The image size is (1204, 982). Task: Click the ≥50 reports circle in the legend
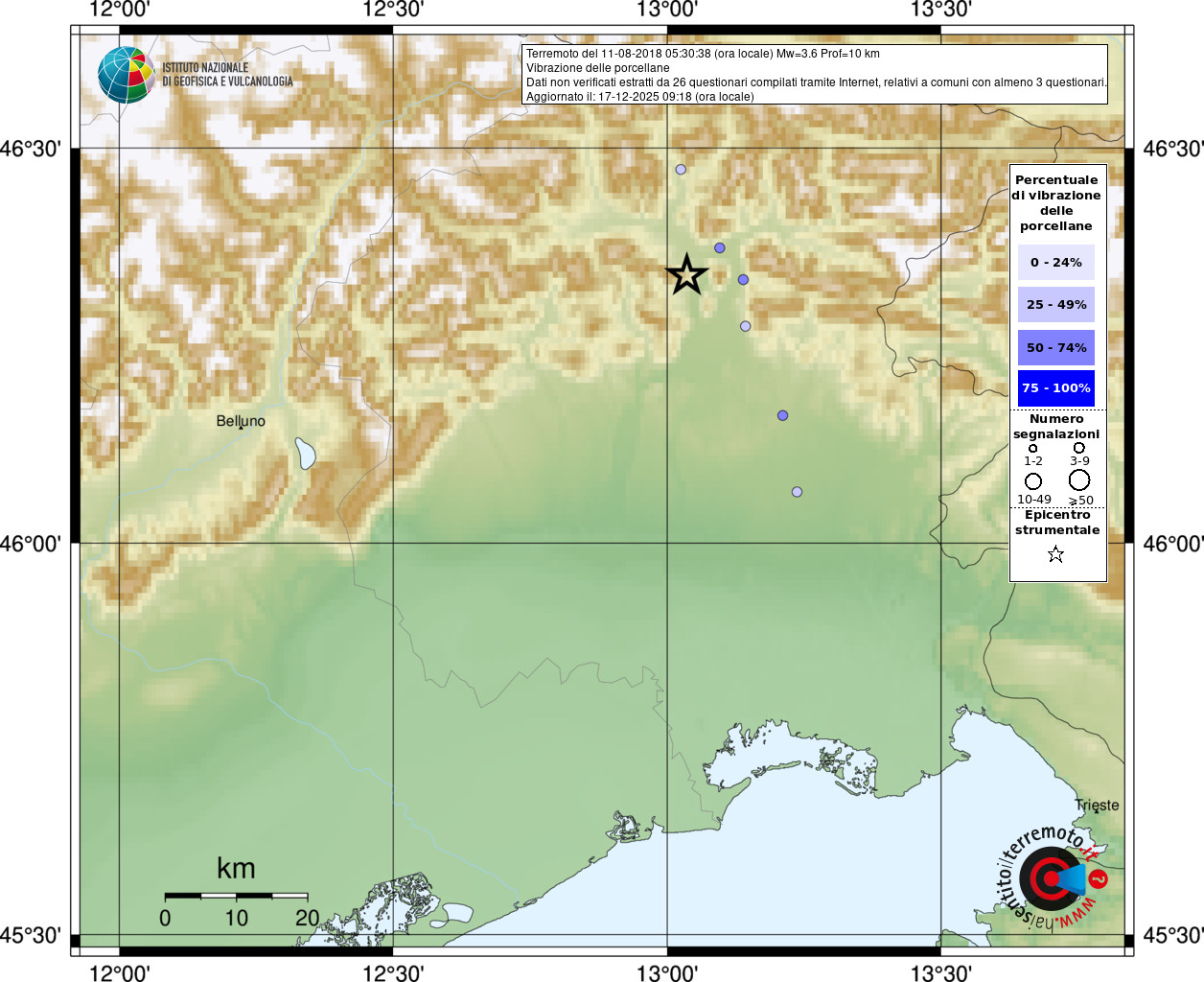tap(1079, 480)
